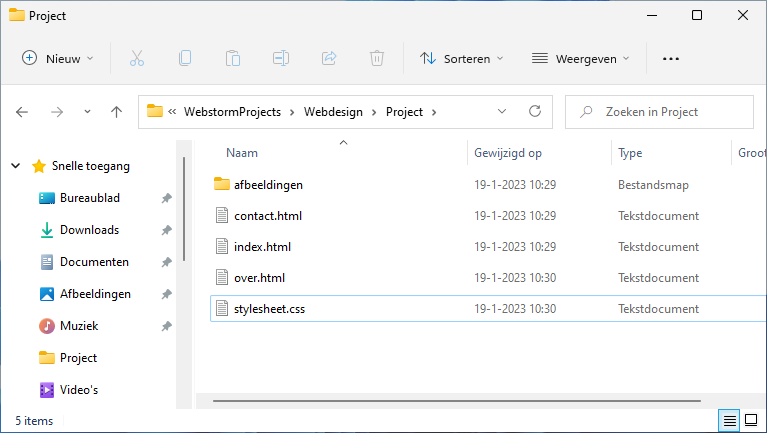This screenshot has height=433, width=767.
Task: Click the horizontal scrollbar of file list
Action: 456,401
